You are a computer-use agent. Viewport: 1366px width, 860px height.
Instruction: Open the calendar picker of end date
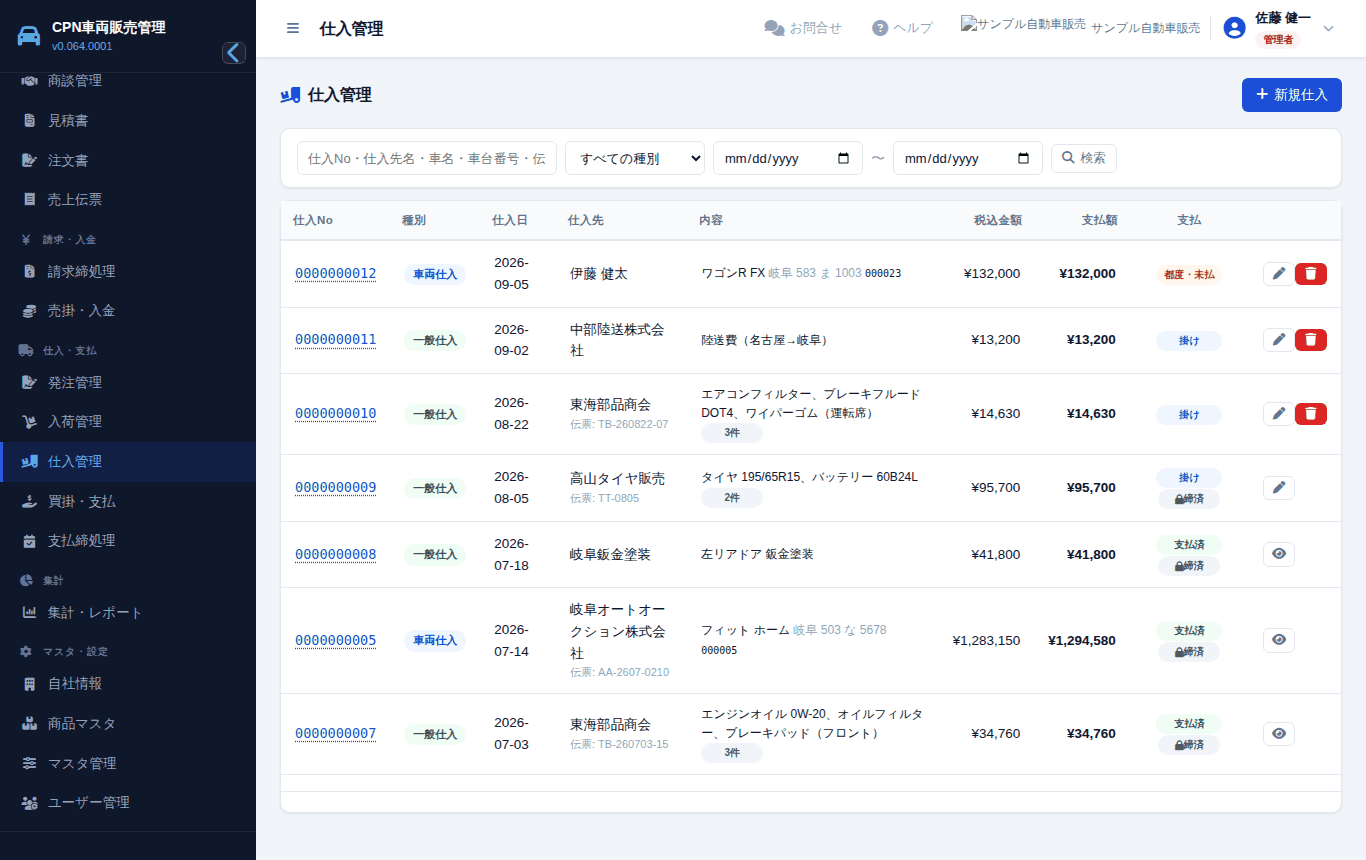click(1023, 158)
